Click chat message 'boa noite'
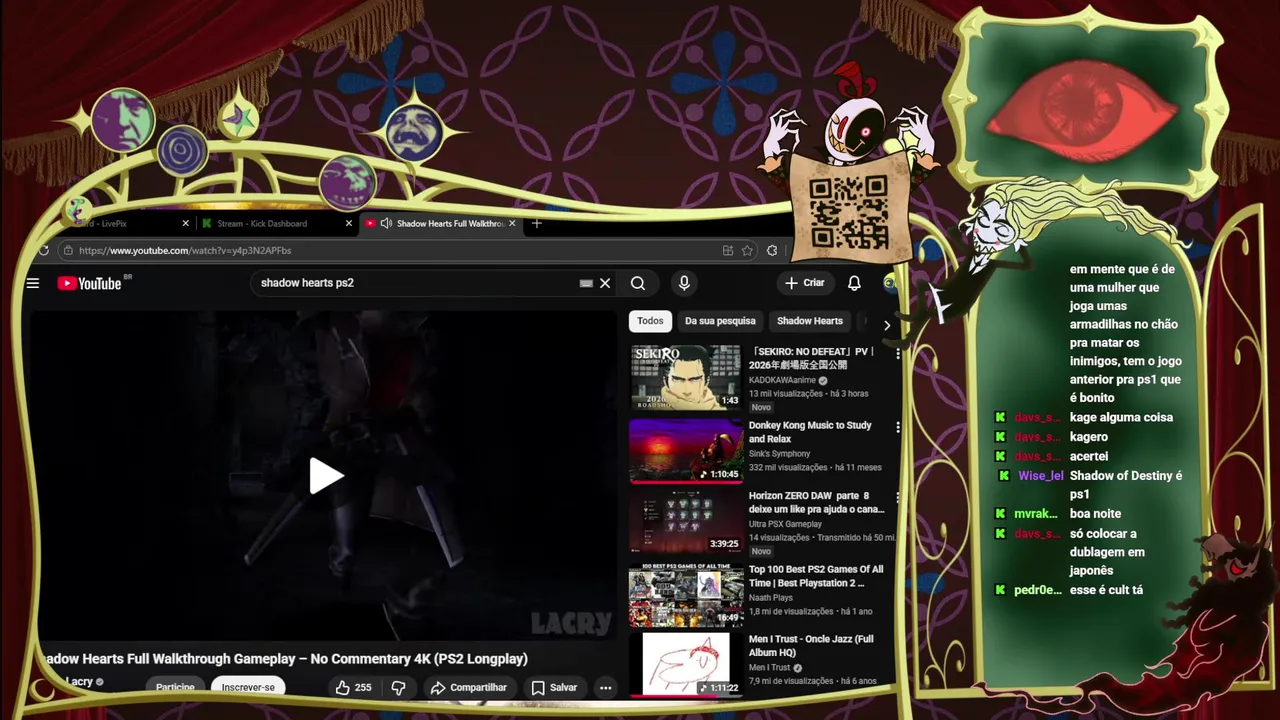This screenshot has height=720, width=1280. (1095, 514)
